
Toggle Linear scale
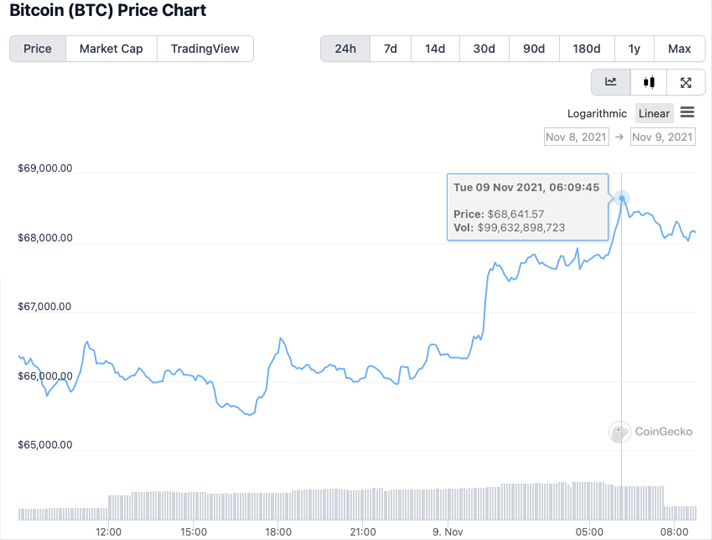(x=654, y=114)
